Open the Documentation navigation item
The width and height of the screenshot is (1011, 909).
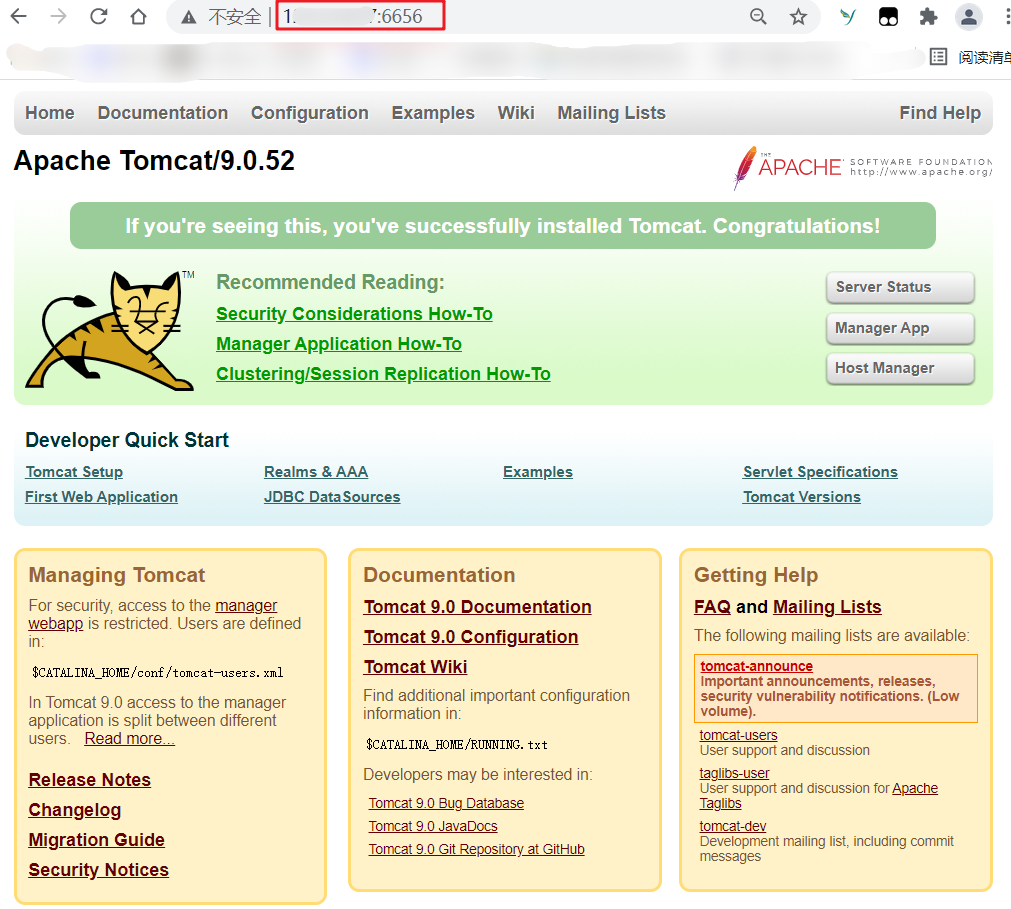coord(162,113)
